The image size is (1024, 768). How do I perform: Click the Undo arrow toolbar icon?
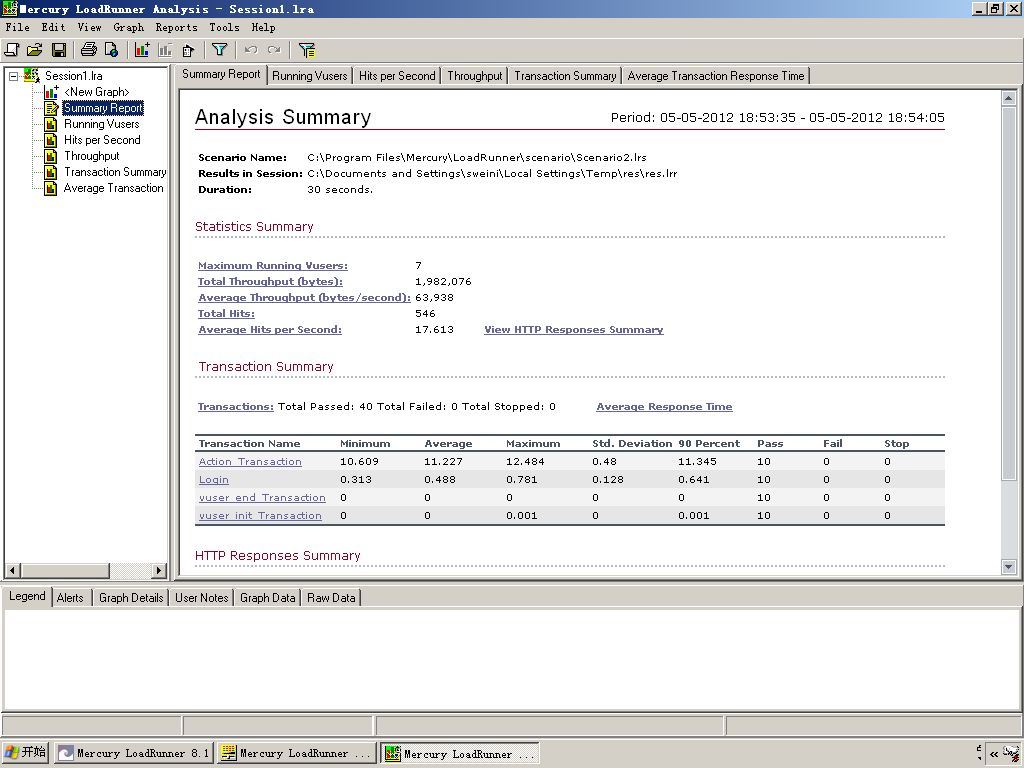(x=250, y=50)
